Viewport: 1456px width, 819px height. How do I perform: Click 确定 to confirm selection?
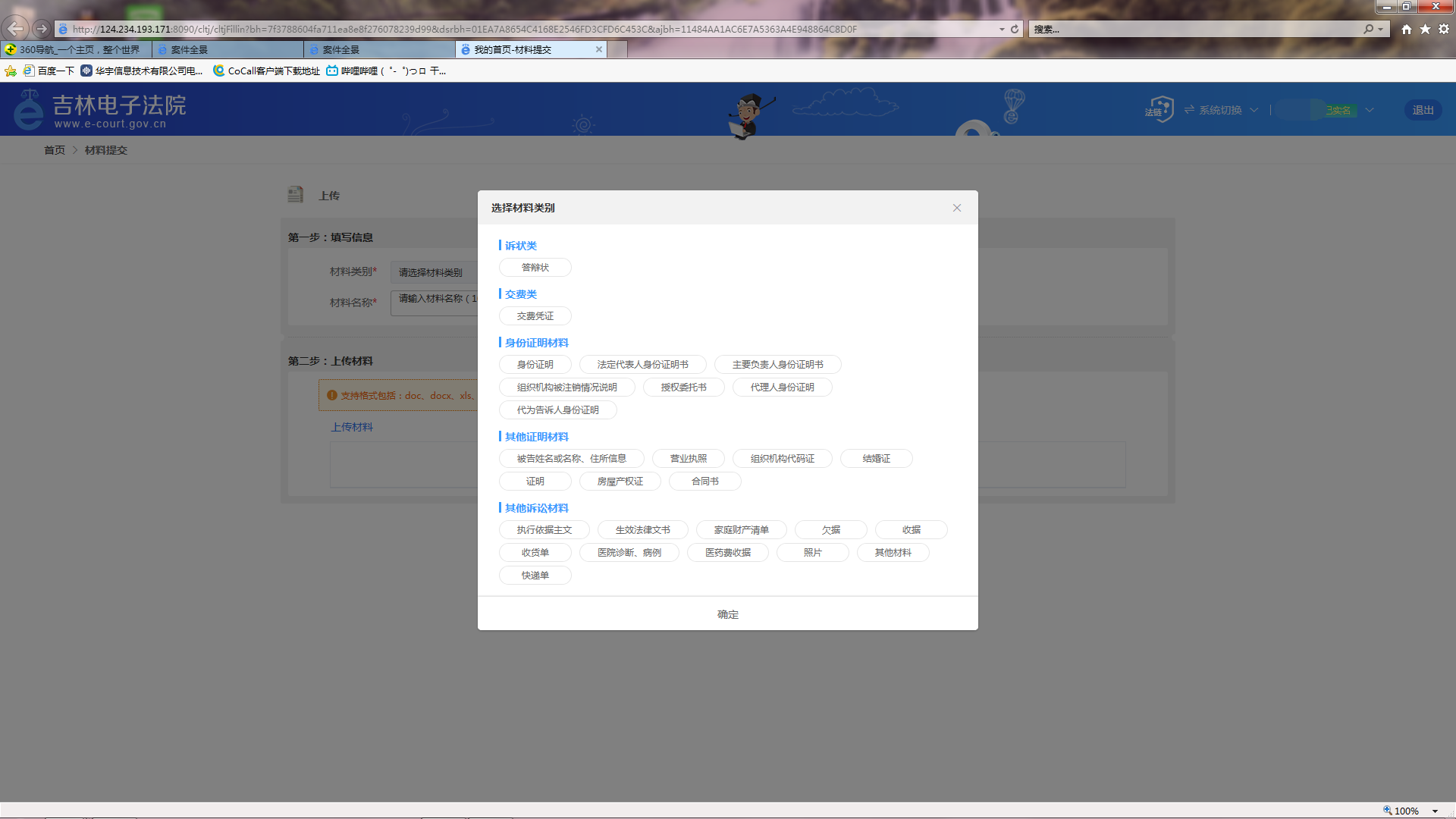coord(728,614)
